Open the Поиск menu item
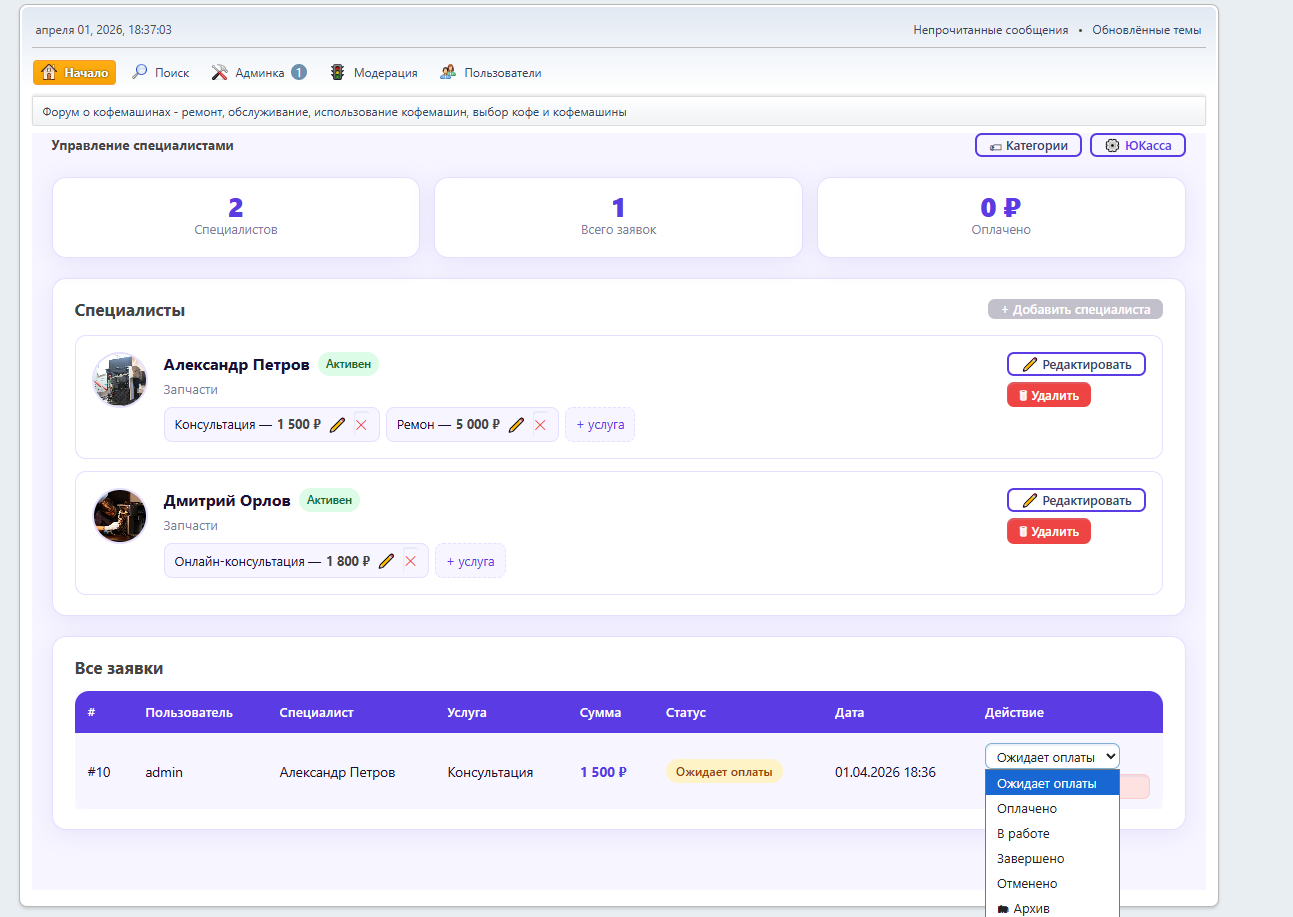This screenshot has width=1293, height=917. point(161,73)
